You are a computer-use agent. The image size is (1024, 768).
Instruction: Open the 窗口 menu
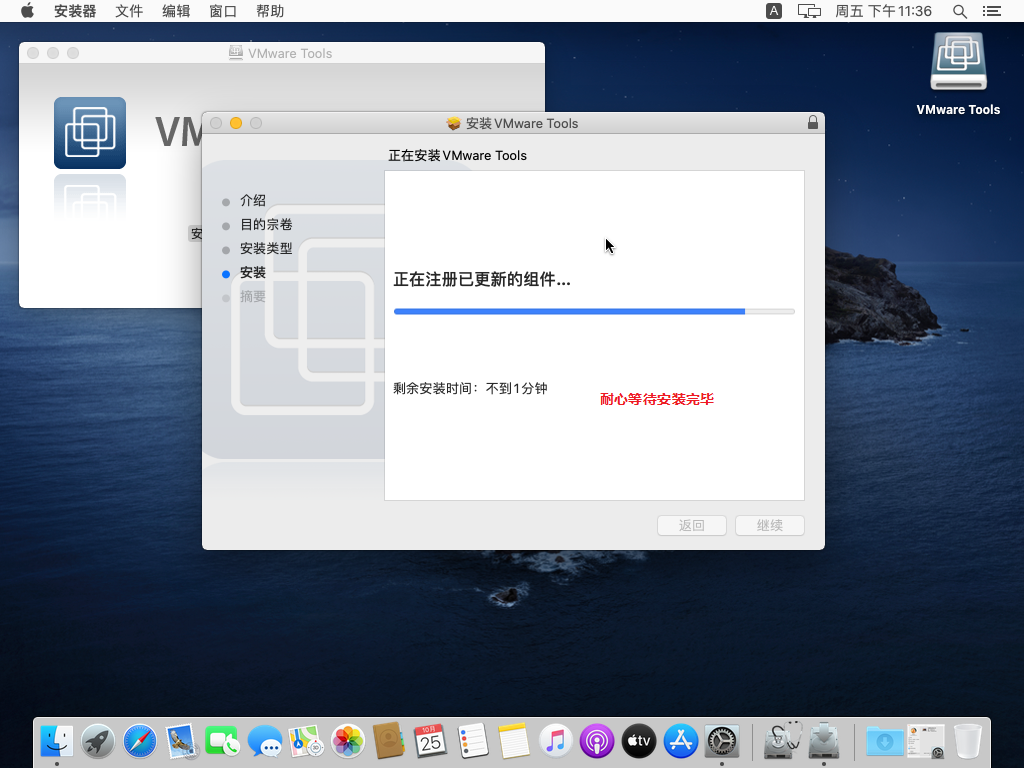click(223, 11)
